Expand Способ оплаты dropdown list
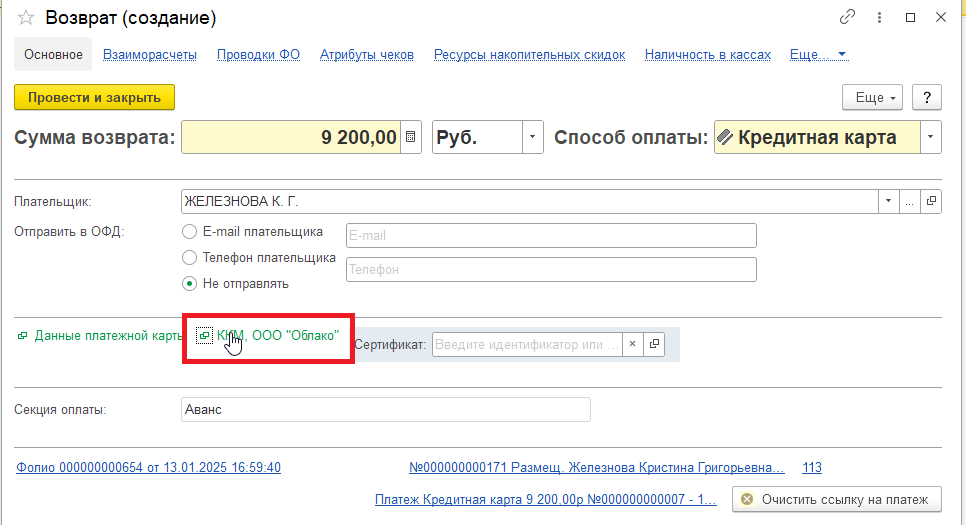 tap(931, 138)
